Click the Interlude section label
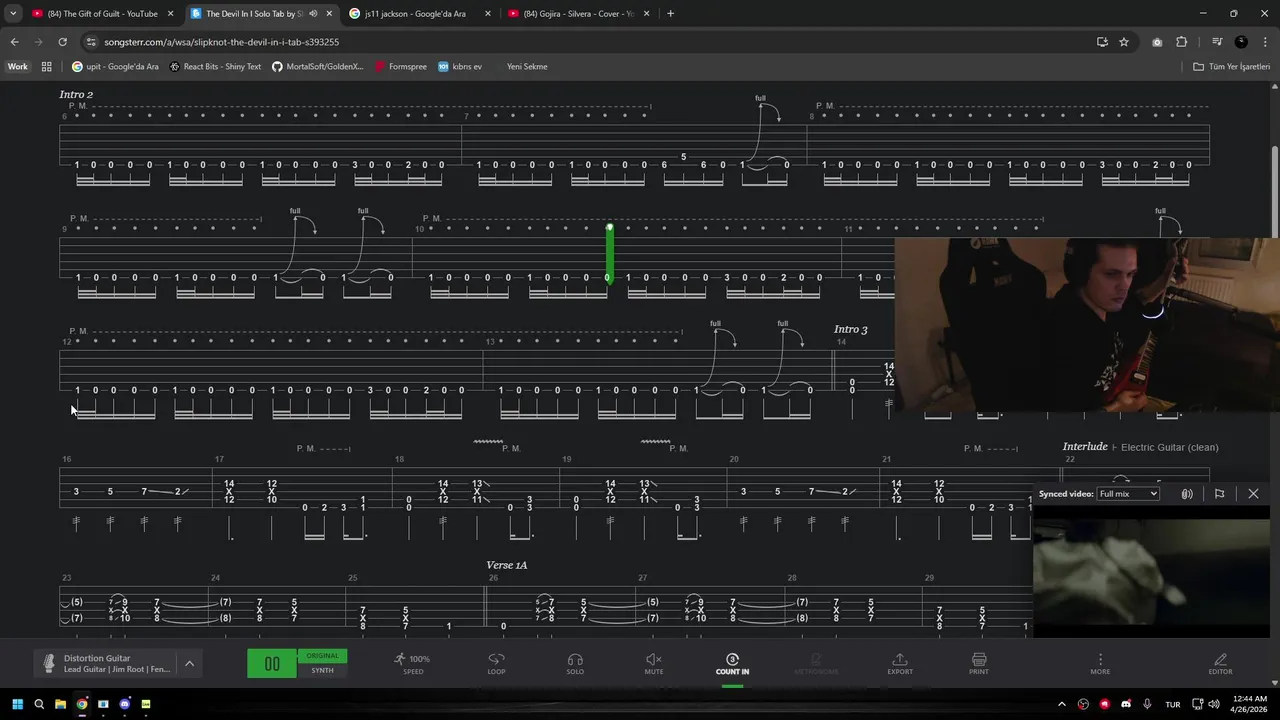1280x720 pixels. [1085, 447]
